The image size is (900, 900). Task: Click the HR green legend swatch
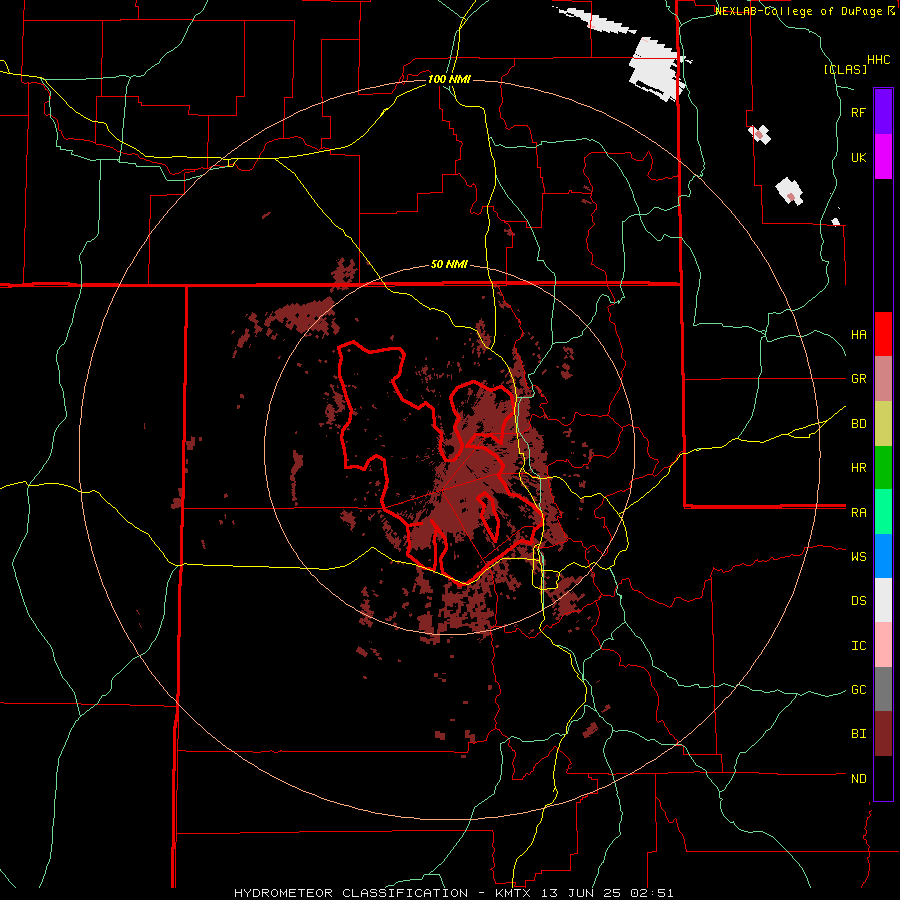pos(883,468)
